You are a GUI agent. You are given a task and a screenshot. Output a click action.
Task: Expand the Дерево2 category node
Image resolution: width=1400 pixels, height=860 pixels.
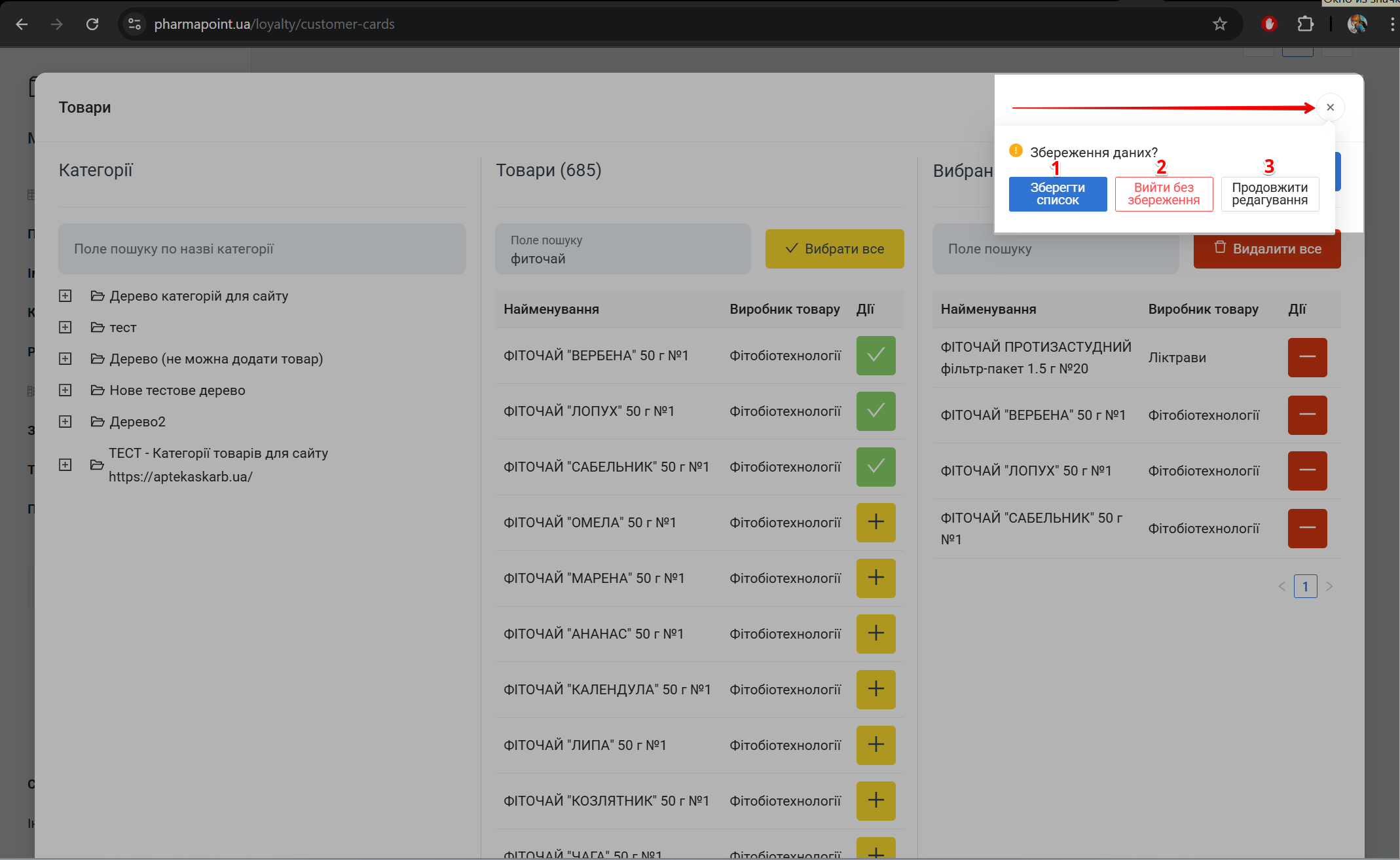[x=65, y=422]
